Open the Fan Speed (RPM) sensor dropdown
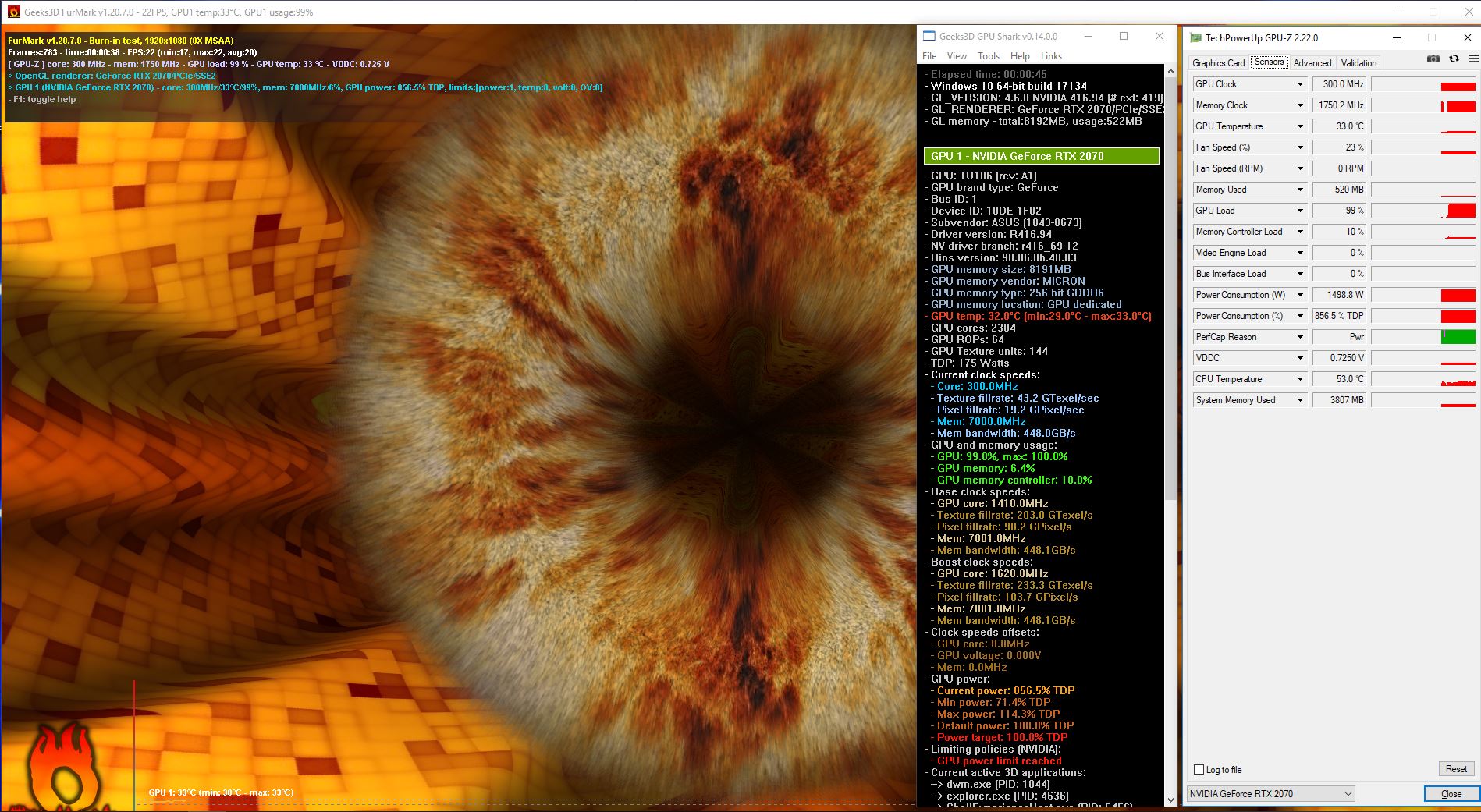Image resolution: width=1481 pixels, height=812 pixels. 1300,168
